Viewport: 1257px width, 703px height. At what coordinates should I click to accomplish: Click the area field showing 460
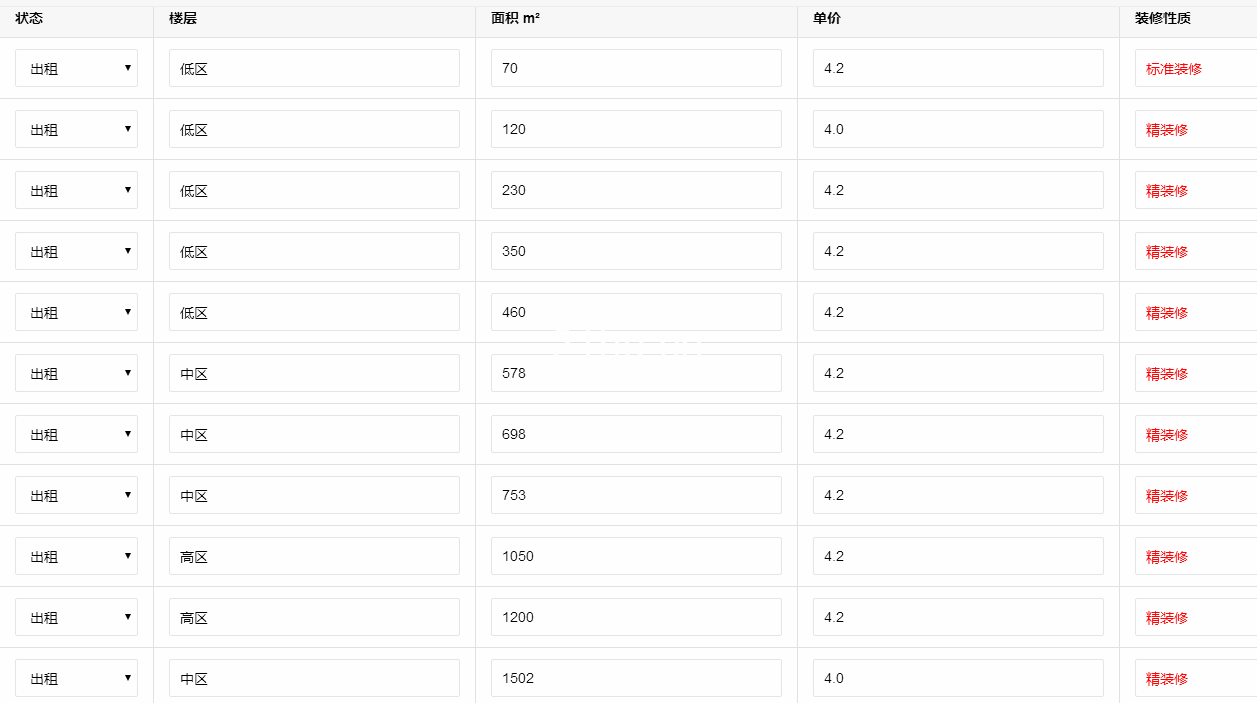tap(636, 312)
